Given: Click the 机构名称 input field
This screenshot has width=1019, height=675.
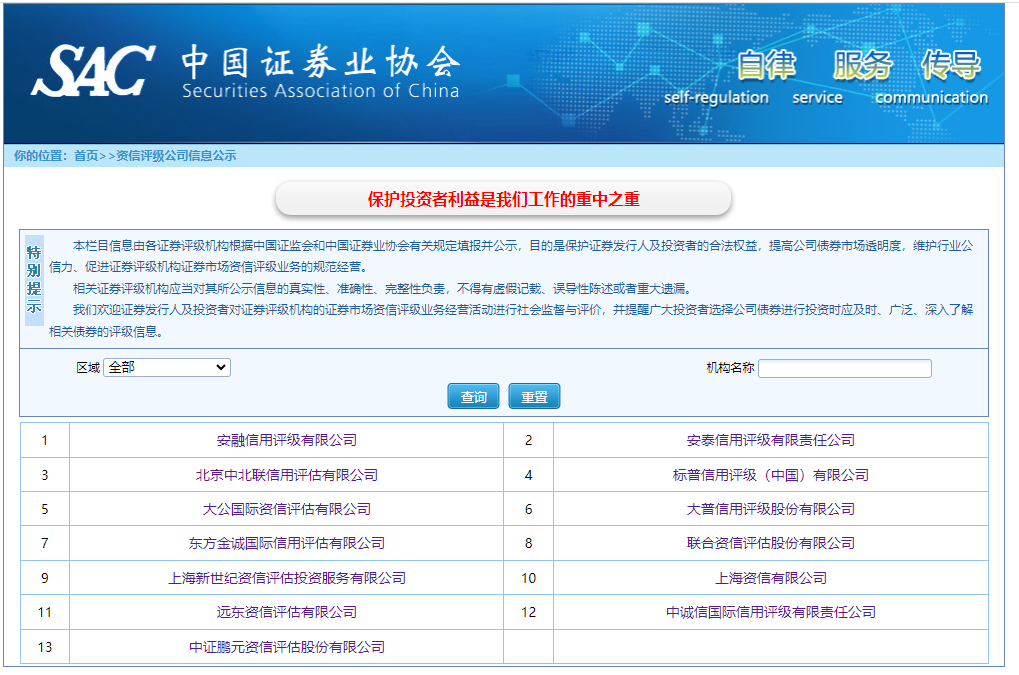Looking at the screenshot, I should (x=845, y=368).
